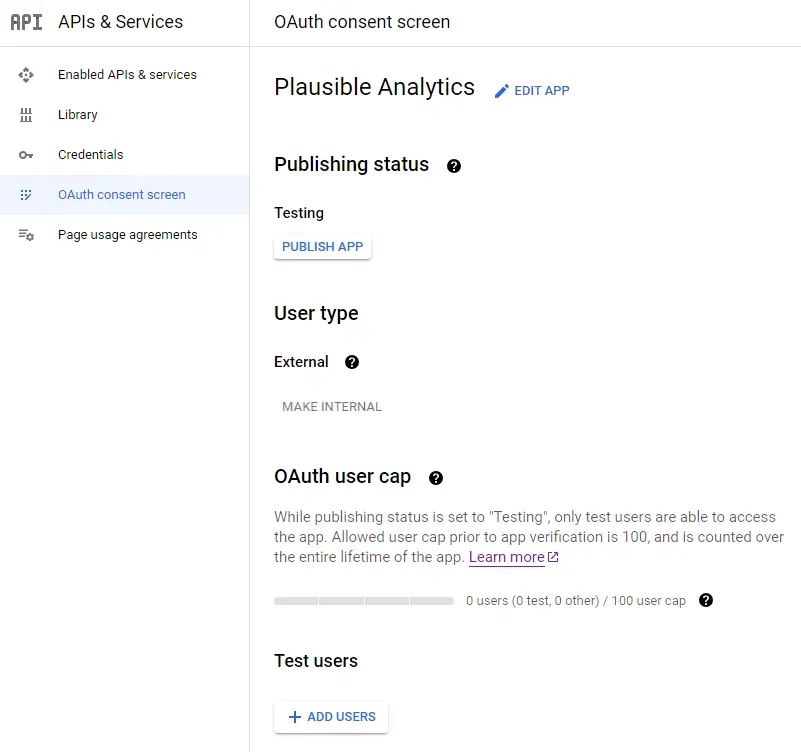The width and height of the screenshot is (801, 752).
Task: Click the Edit App pencil icon
Action: tap(502, 91)
